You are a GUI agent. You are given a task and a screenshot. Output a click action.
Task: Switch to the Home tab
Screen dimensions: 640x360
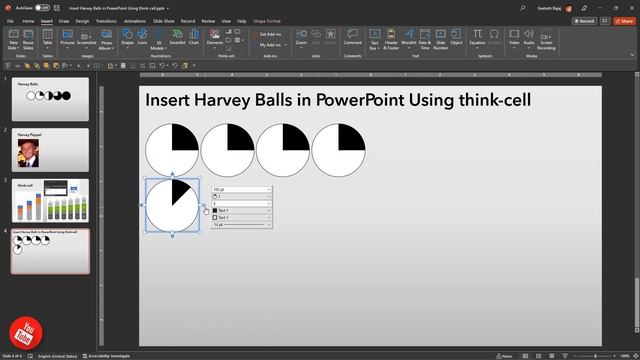click(x=28, y=21)
